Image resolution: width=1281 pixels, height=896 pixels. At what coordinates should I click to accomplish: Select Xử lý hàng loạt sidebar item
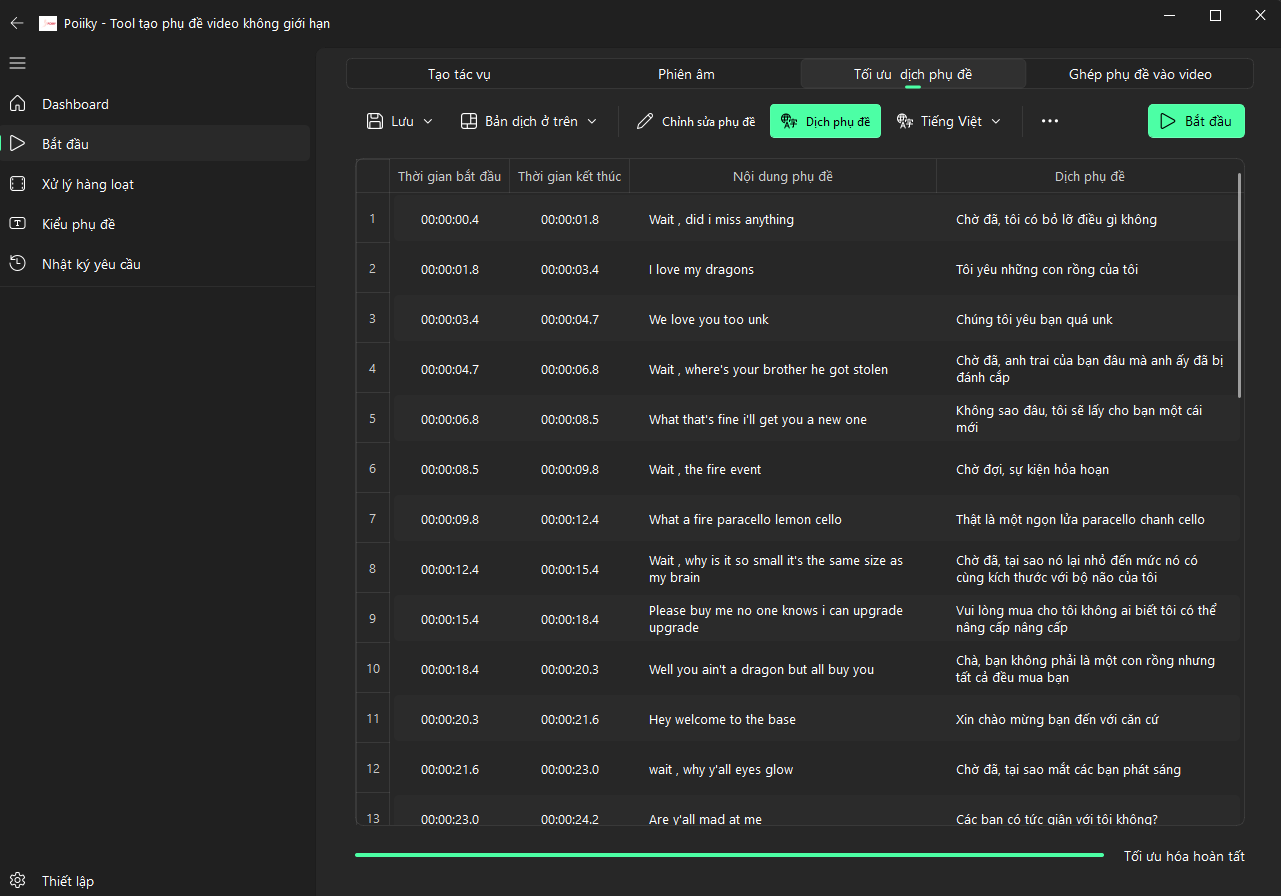pos(87,184)
